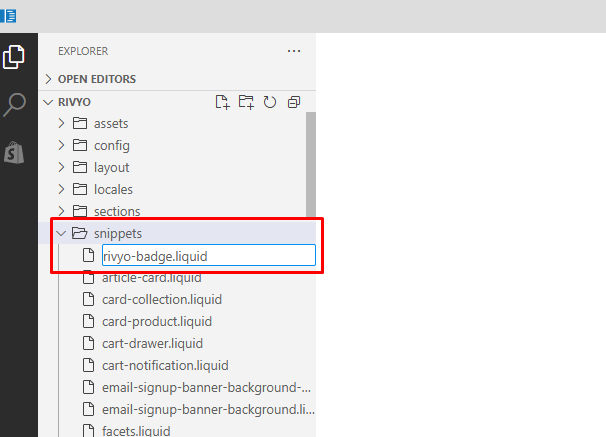Click the EXPLORER panel title
The image size is (606, 437).
[x=83, y=51]
